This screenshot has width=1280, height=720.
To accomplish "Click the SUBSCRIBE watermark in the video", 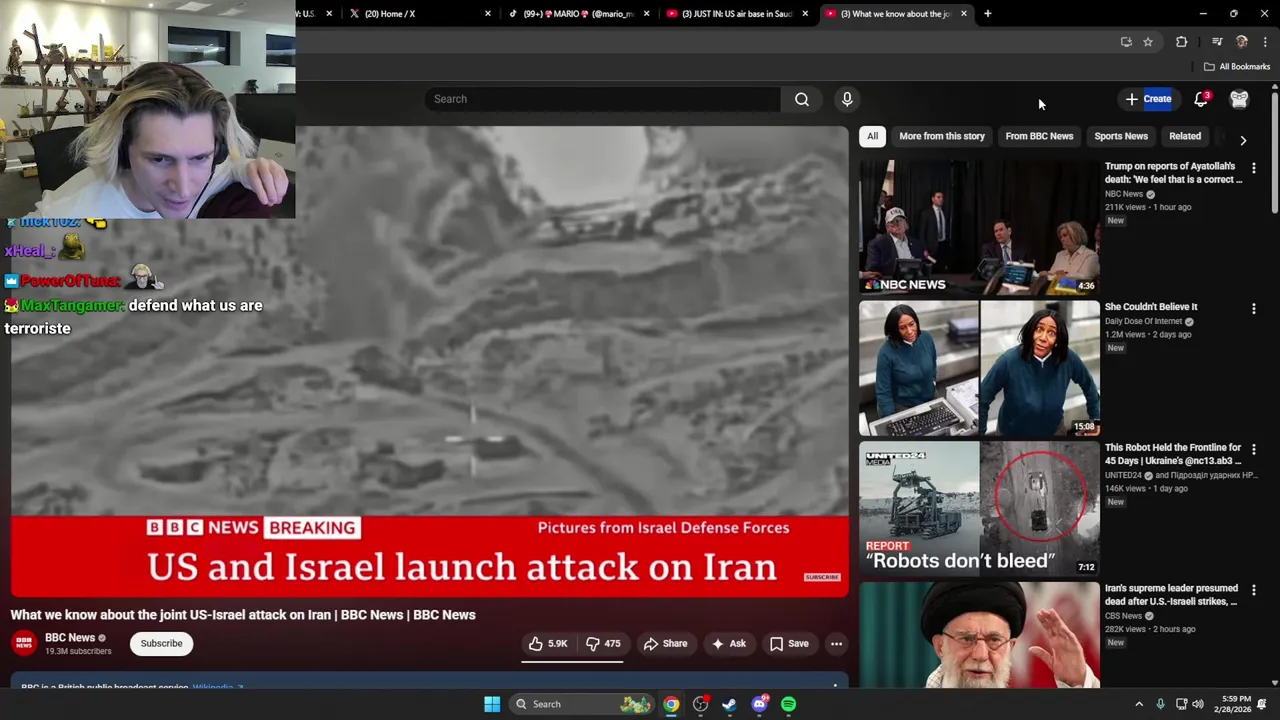I will point(822,577).
